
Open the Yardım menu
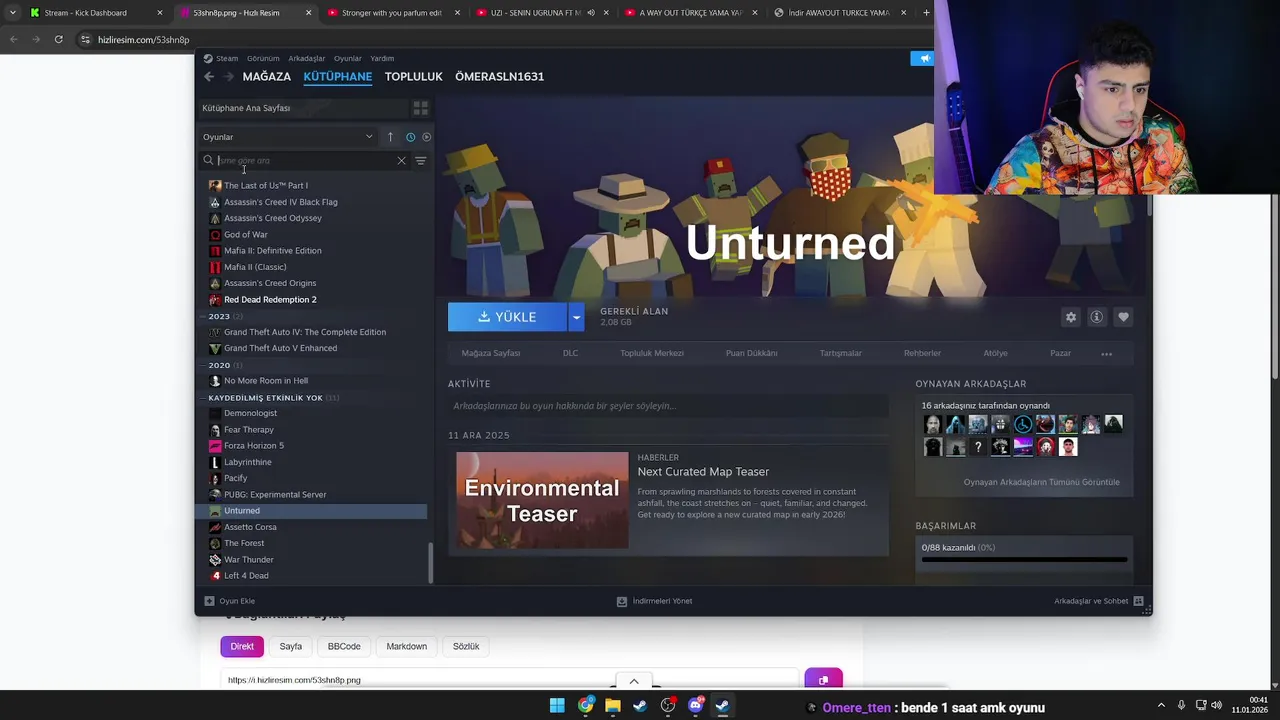(382, 58)
